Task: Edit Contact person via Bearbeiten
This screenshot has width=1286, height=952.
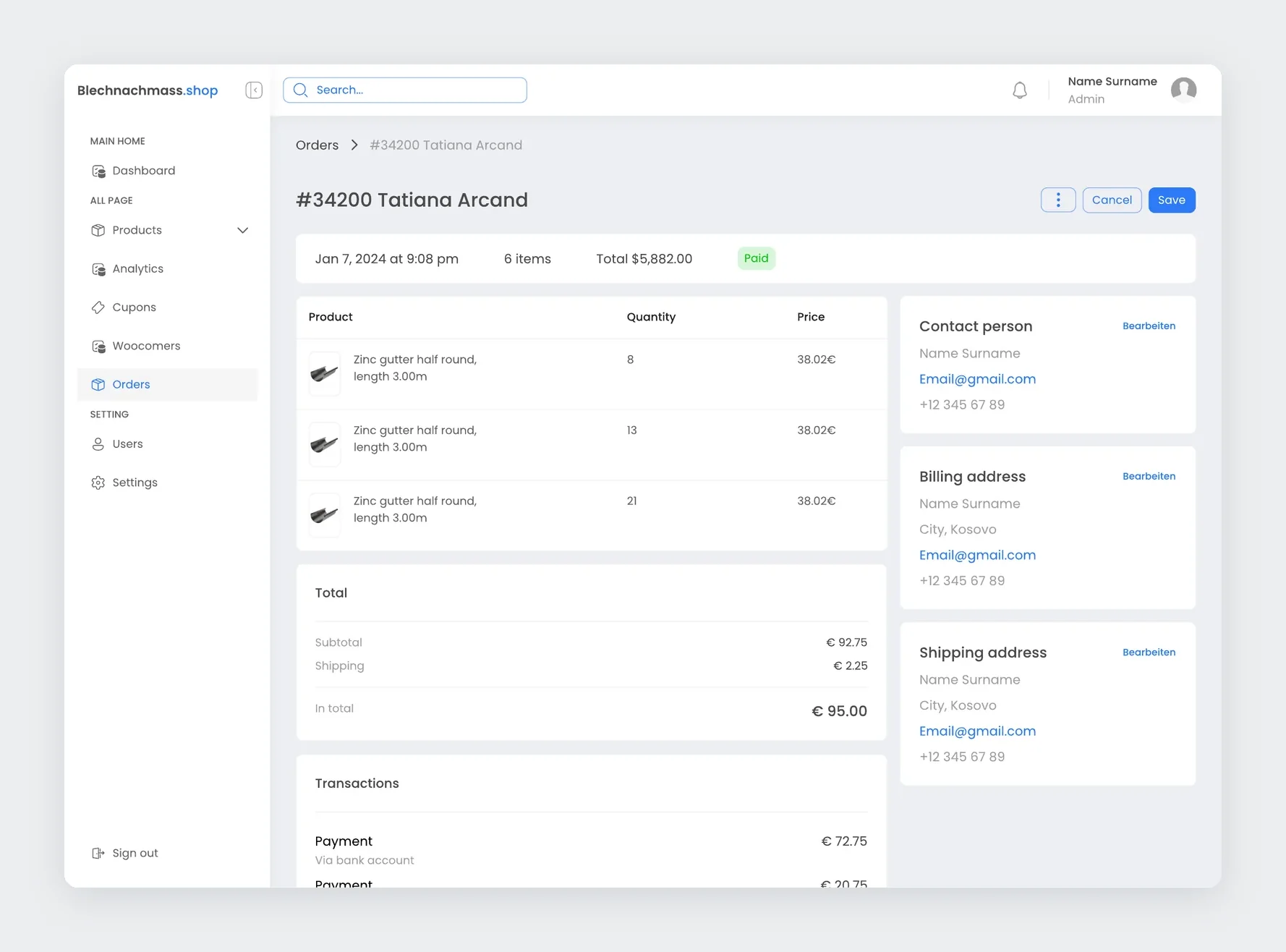Action: [1149, 326]
